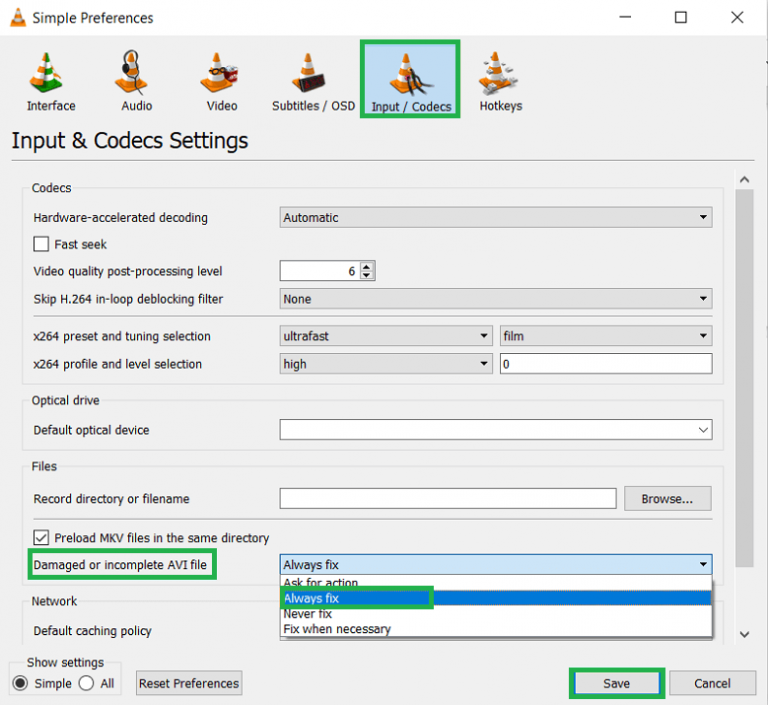Image resolution: width=768 pixels, height=705 pixels.
Task: Click the x264 level input field
Action: [606, 364]
